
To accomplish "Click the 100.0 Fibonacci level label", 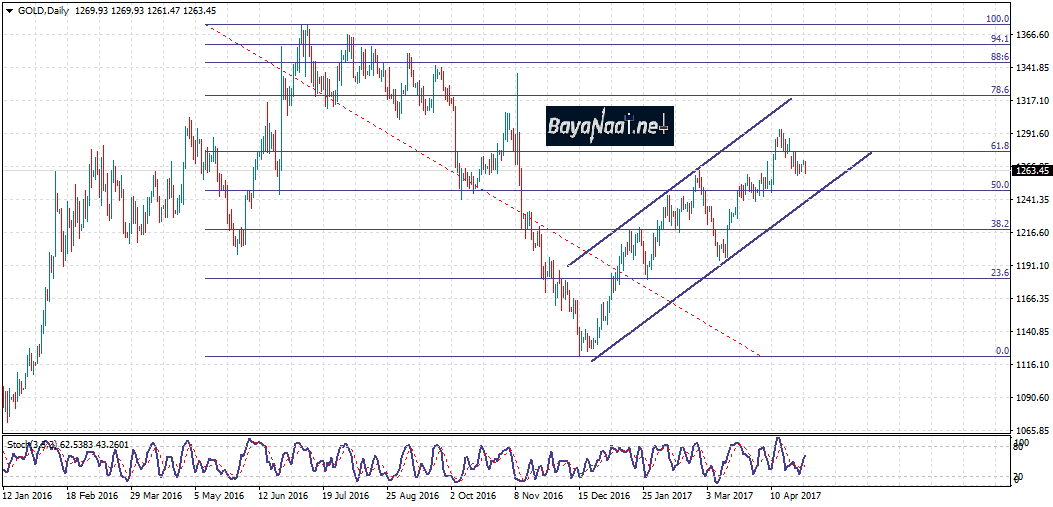I will click(x=997, y=19).
